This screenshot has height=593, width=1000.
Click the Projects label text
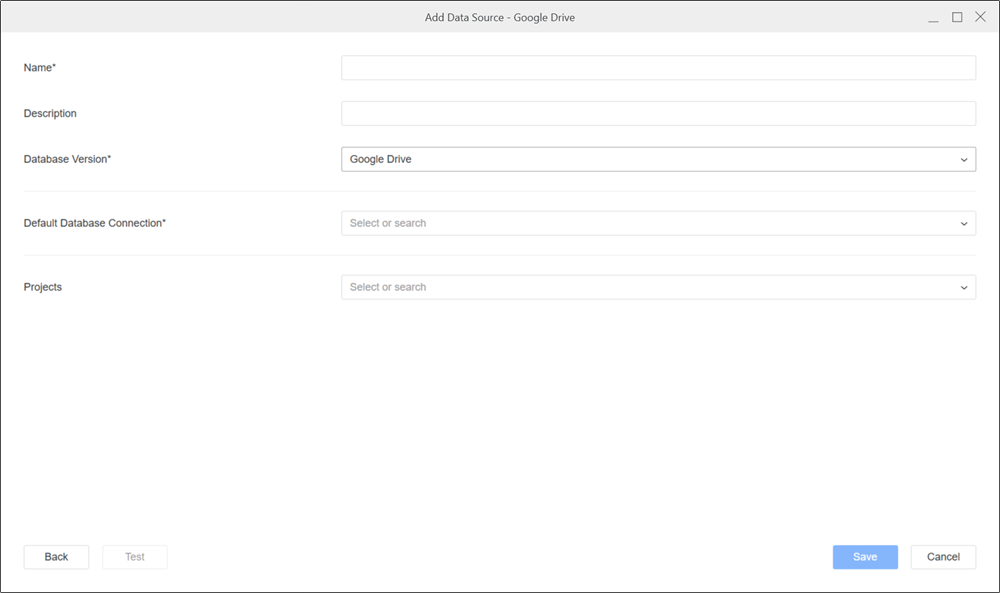[x=43, y=287]
